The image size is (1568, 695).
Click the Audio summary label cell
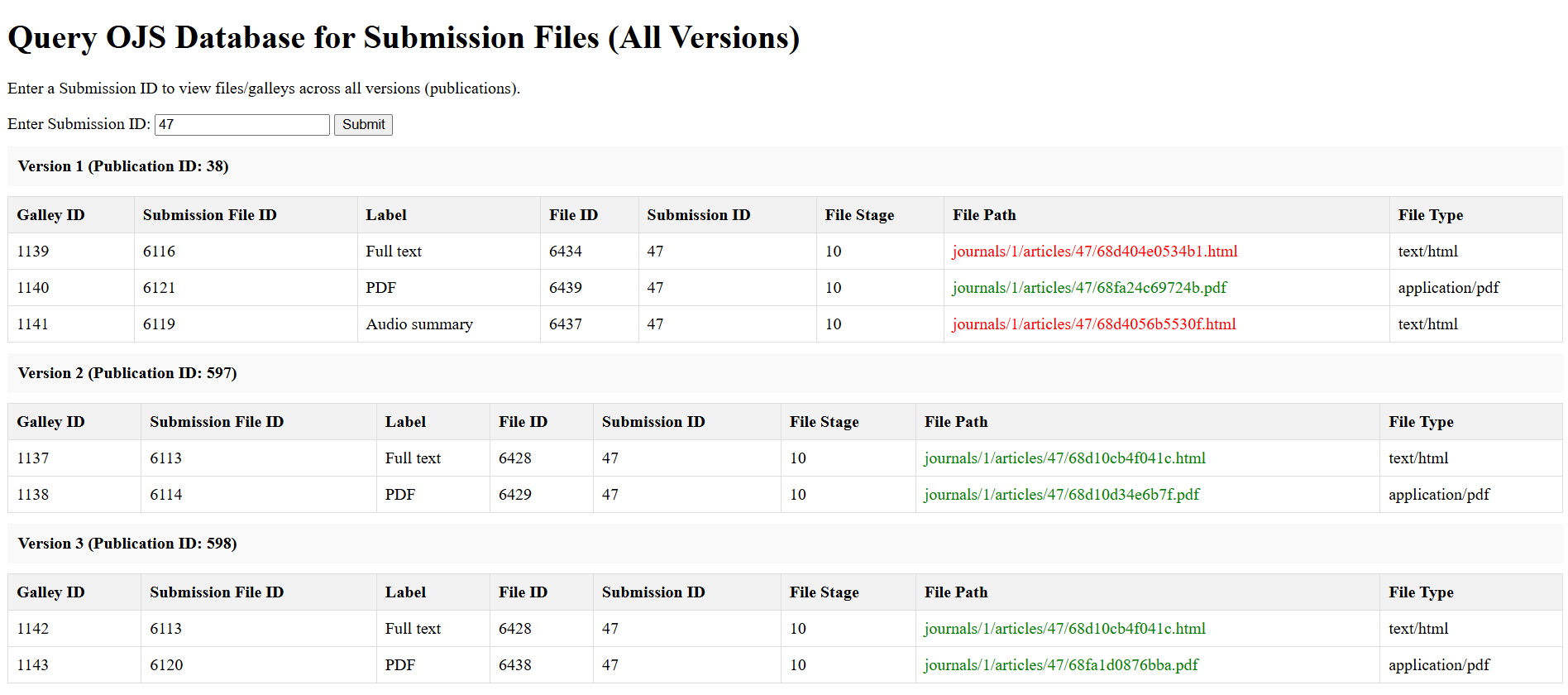point(419,324)
